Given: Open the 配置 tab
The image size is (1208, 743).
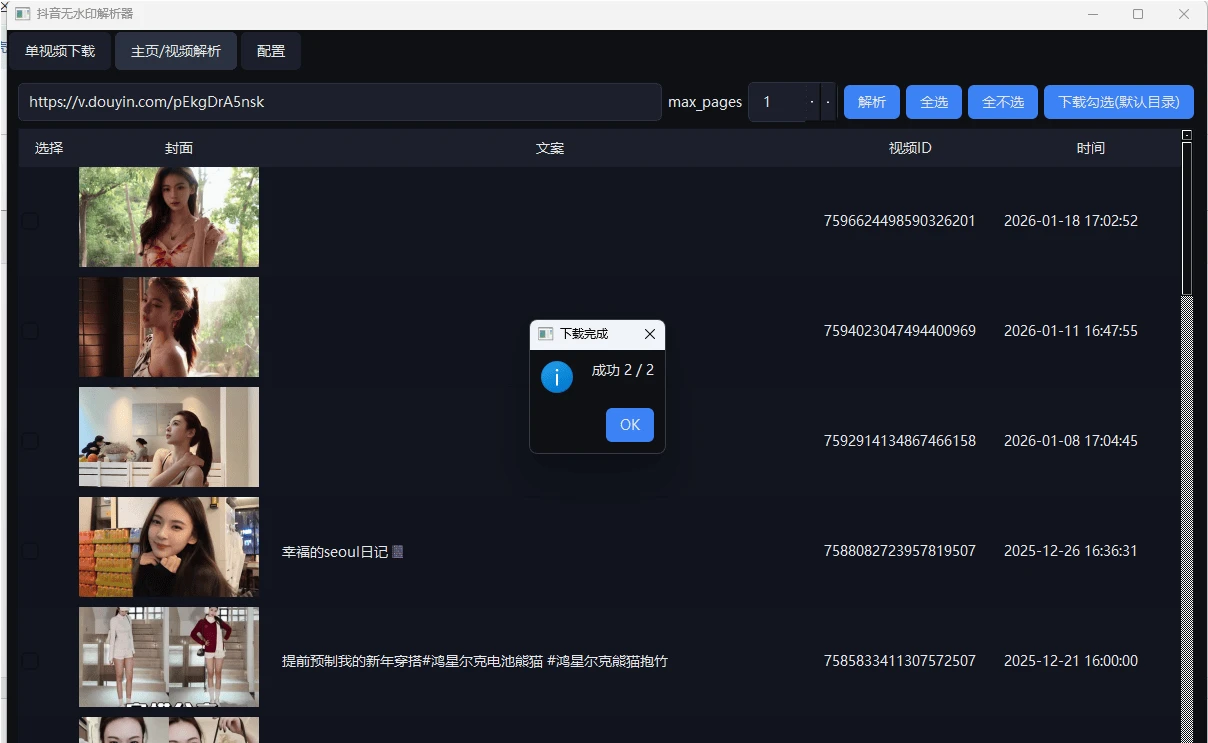Looking at the screenshot, I should (271, 51).
